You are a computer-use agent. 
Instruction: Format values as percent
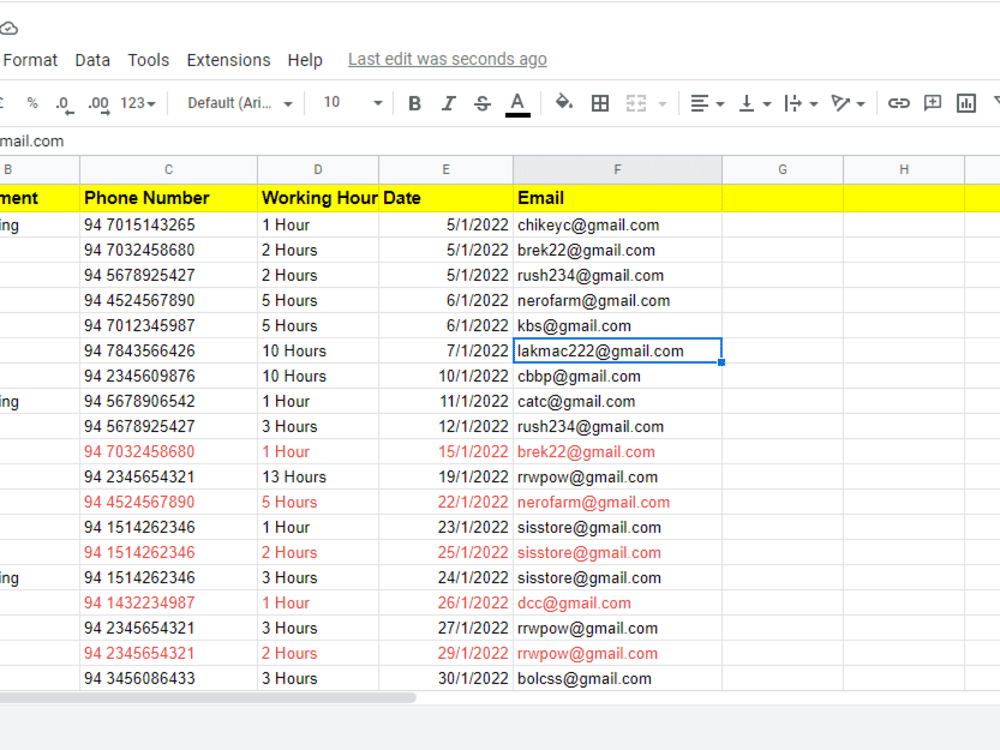click(x=32, y=103)
